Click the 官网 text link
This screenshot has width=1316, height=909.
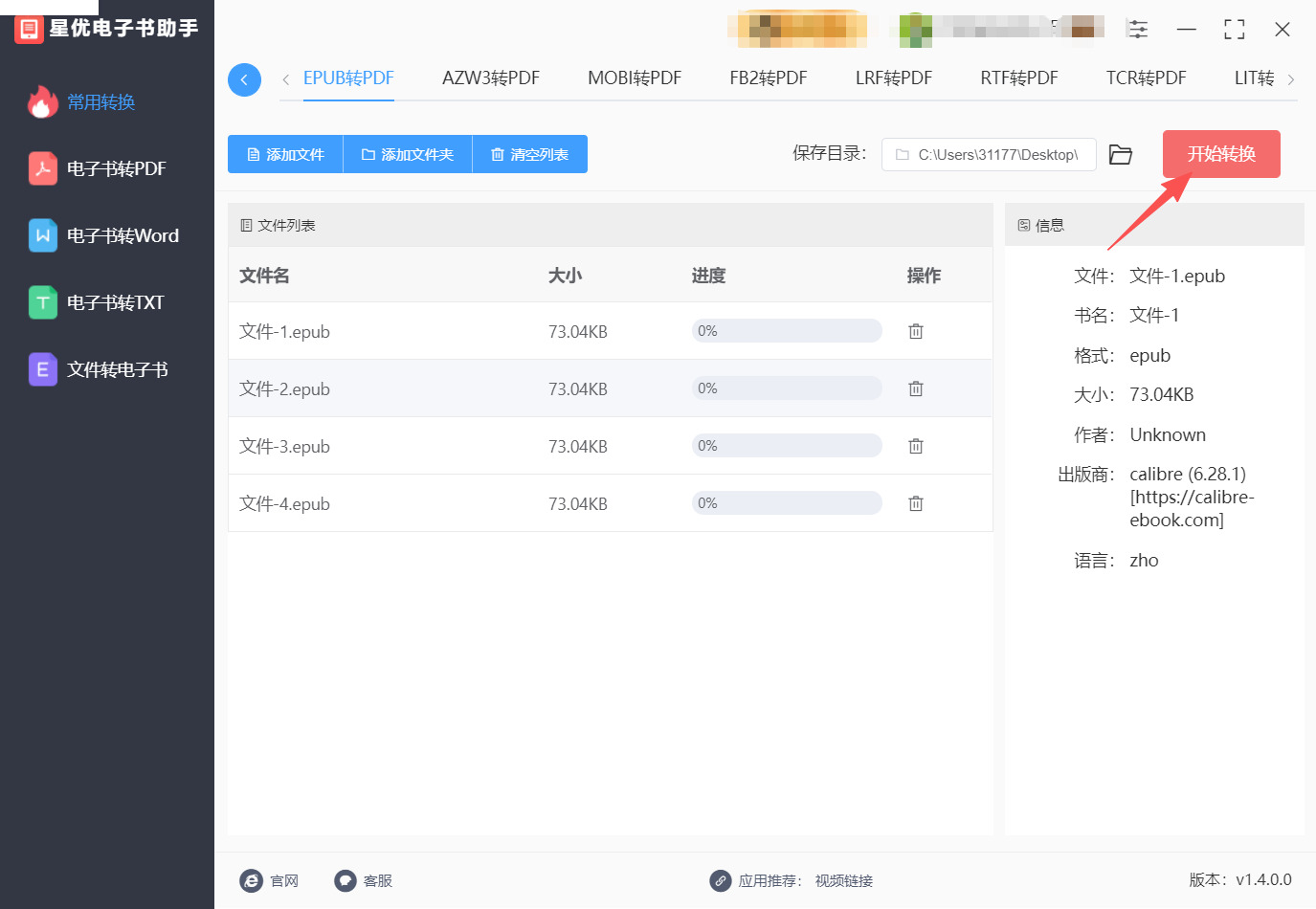point(284,880)
